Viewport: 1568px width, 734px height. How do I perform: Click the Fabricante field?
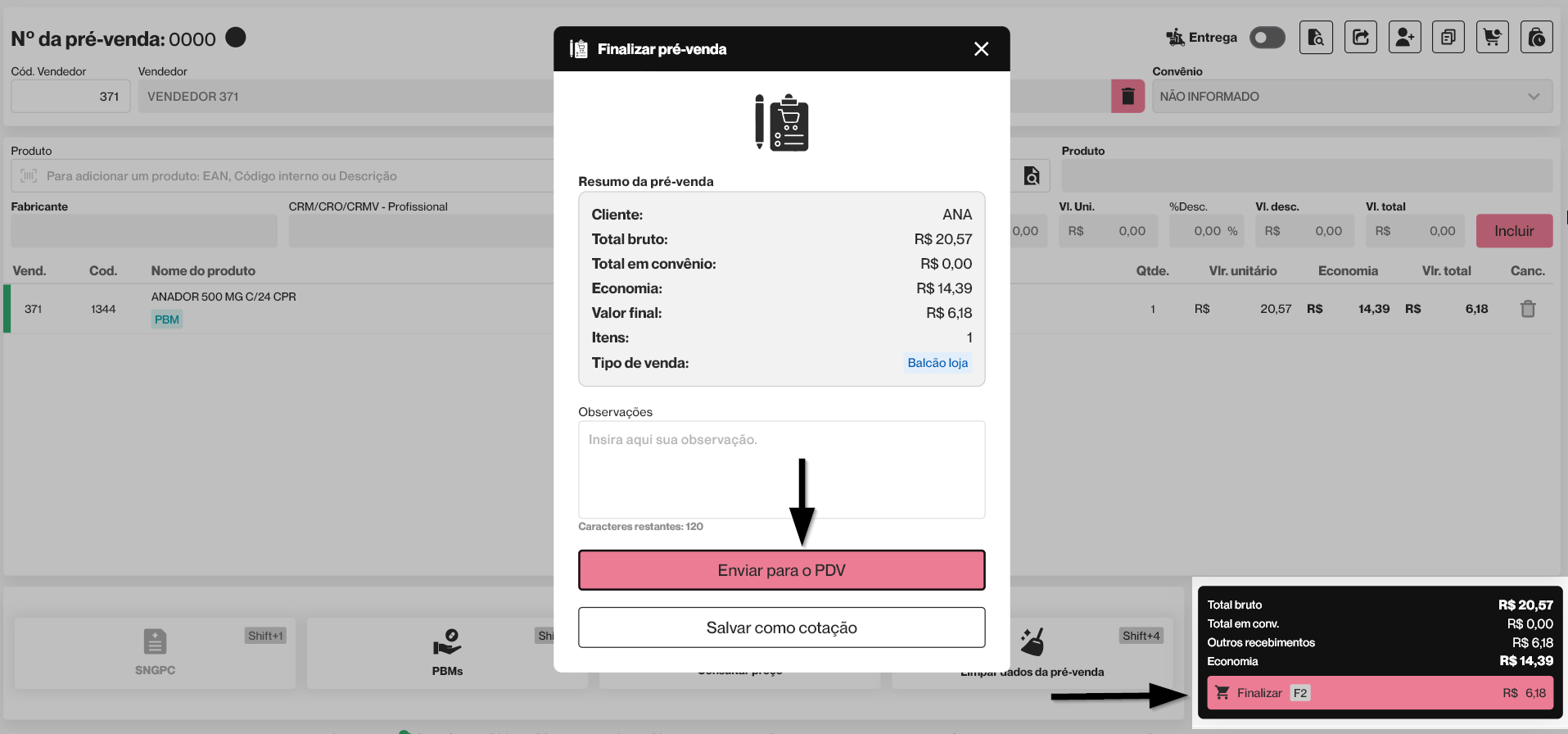pyautogui.click(x=144, y=231)
